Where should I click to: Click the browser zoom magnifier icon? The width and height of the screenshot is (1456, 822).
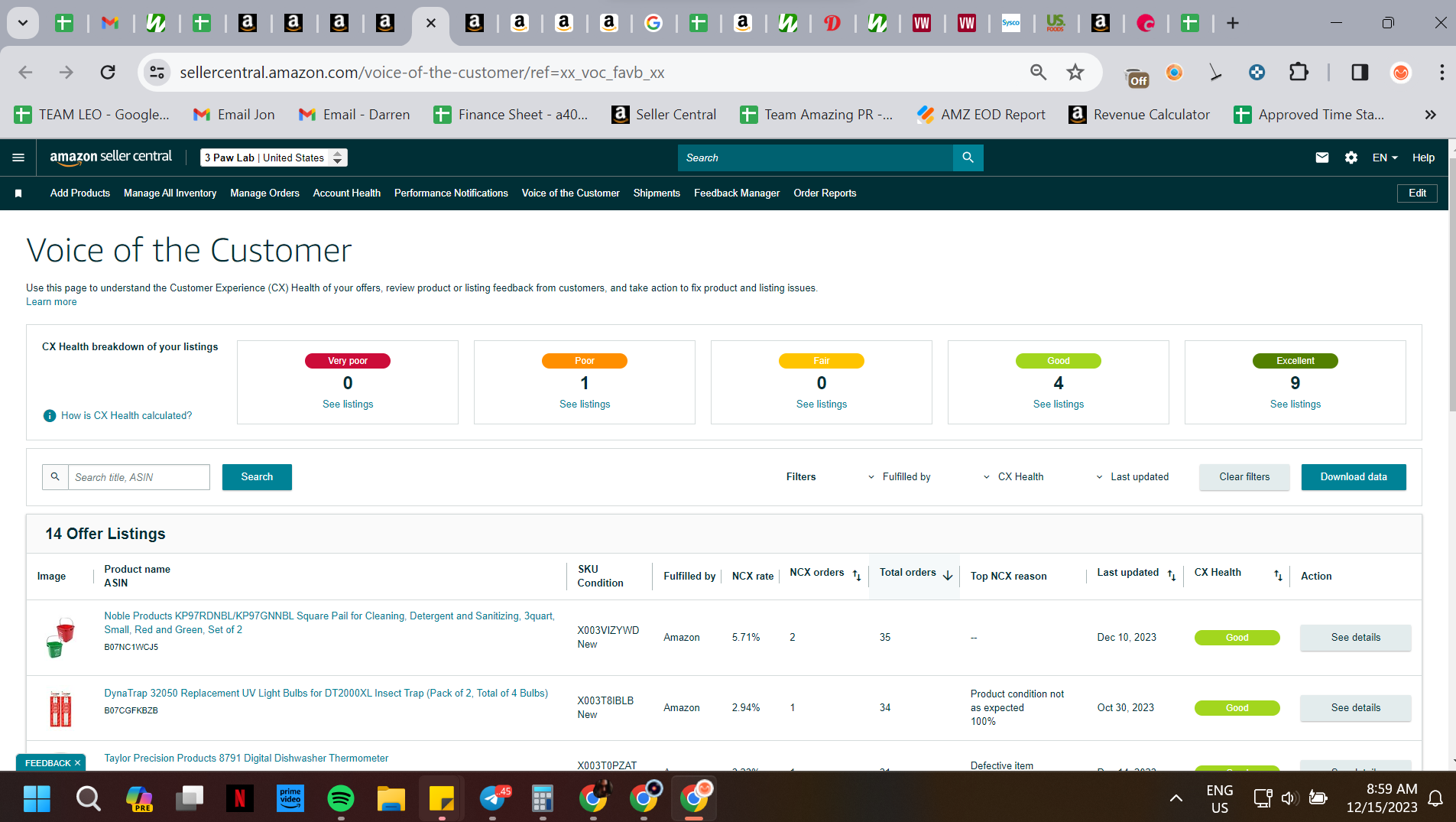pos(1038,72)
